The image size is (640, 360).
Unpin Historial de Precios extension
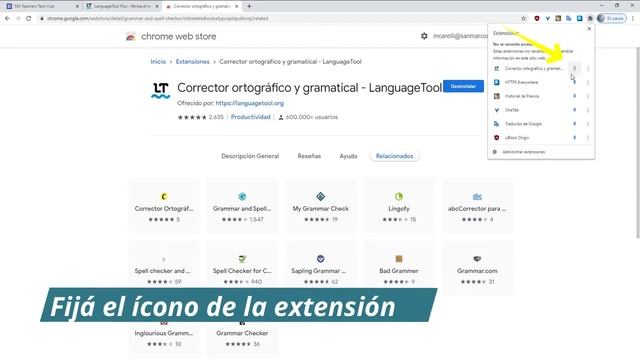click(x=574, y=96)
